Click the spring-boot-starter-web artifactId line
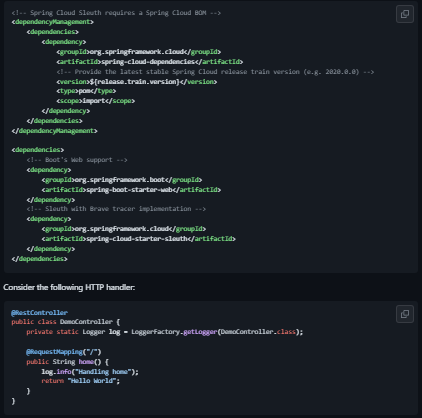Image resolution: width=422 pixels, height=418 pixels. coord(131,190)
